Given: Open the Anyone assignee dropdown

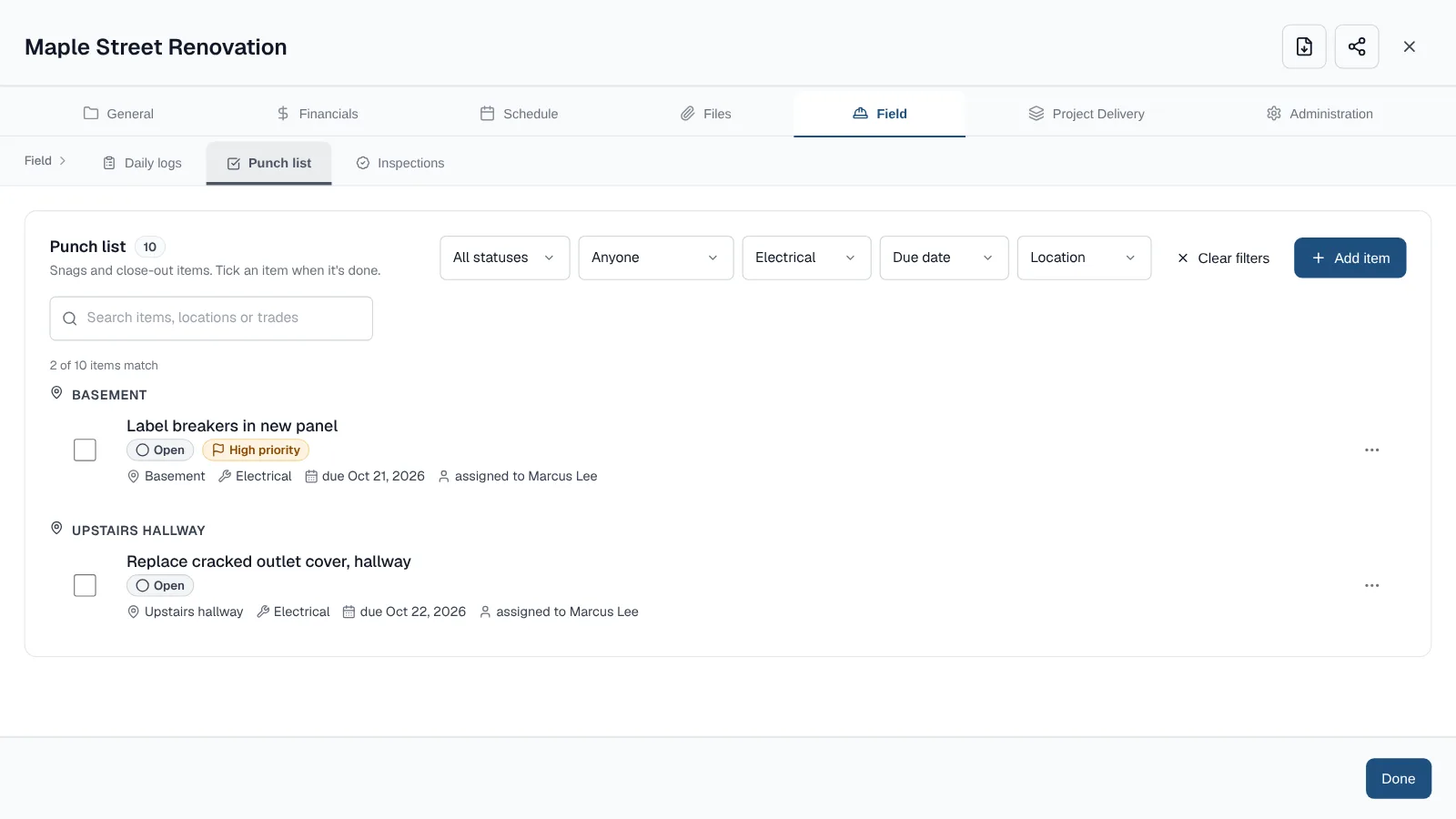Looking at the screenshot, I should pos(656,258).
